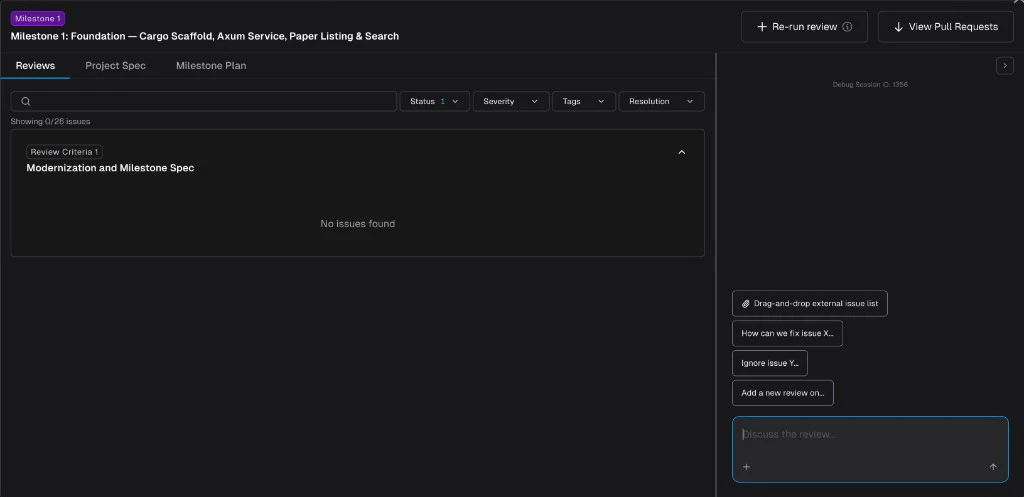
Task: Click the Re-run review button
Action: tap(804, 27)
